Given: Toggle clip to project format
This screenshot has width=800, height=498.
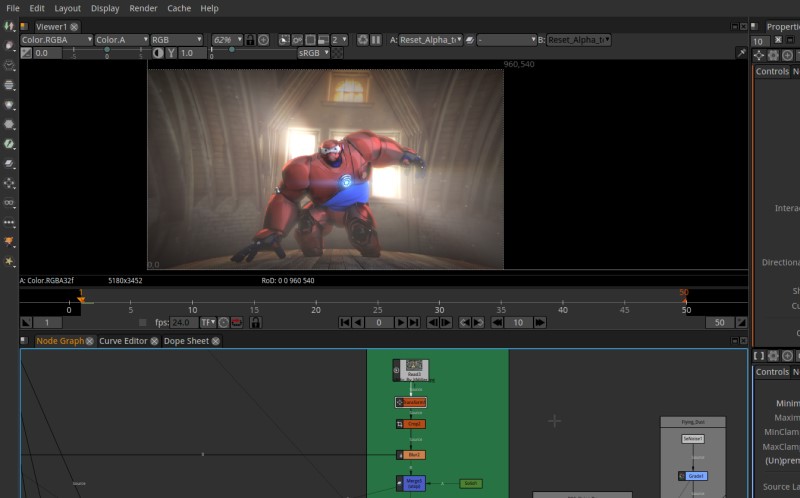Looking at the screenshot, I should click(284, 40).
